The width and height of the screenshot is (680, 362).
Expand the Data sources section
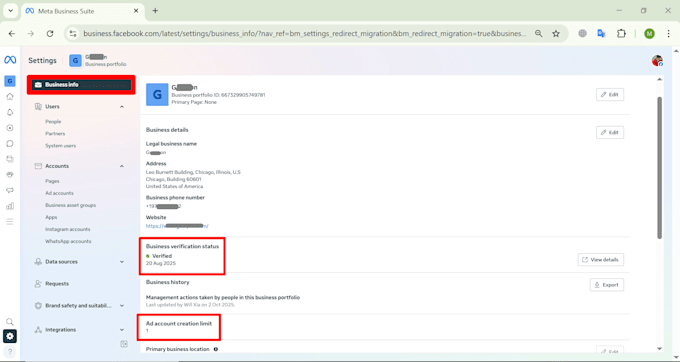click(80, 262)
